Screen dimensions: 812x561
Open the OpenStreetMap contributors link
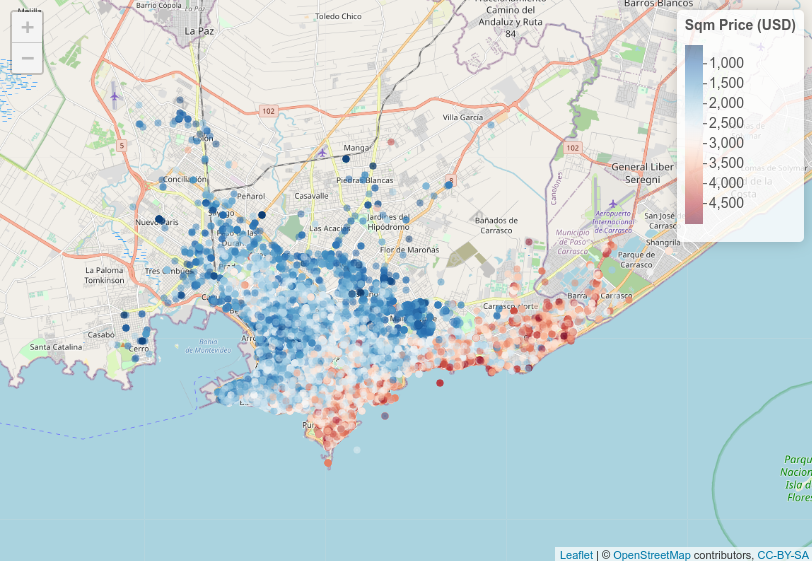(651, 554)
